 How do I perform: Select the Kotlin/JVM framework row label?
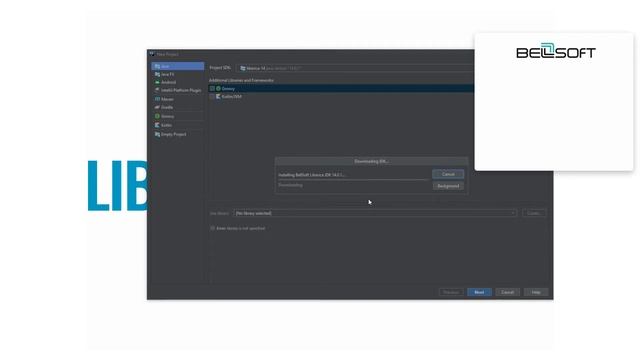(x=231, y=97)
